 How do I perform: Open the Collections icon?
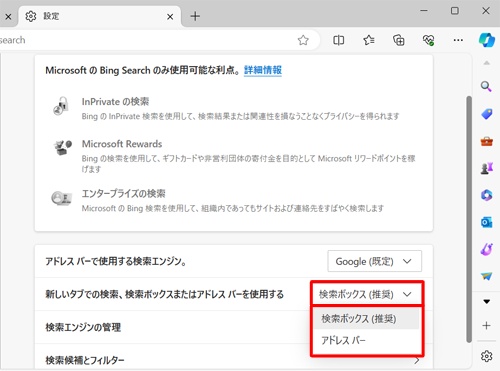tap(399, 40)
